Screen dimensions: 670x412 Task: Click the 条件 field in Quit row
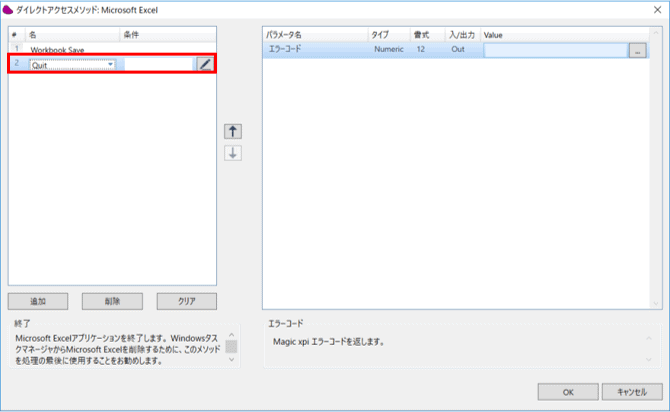coord(157,65)
